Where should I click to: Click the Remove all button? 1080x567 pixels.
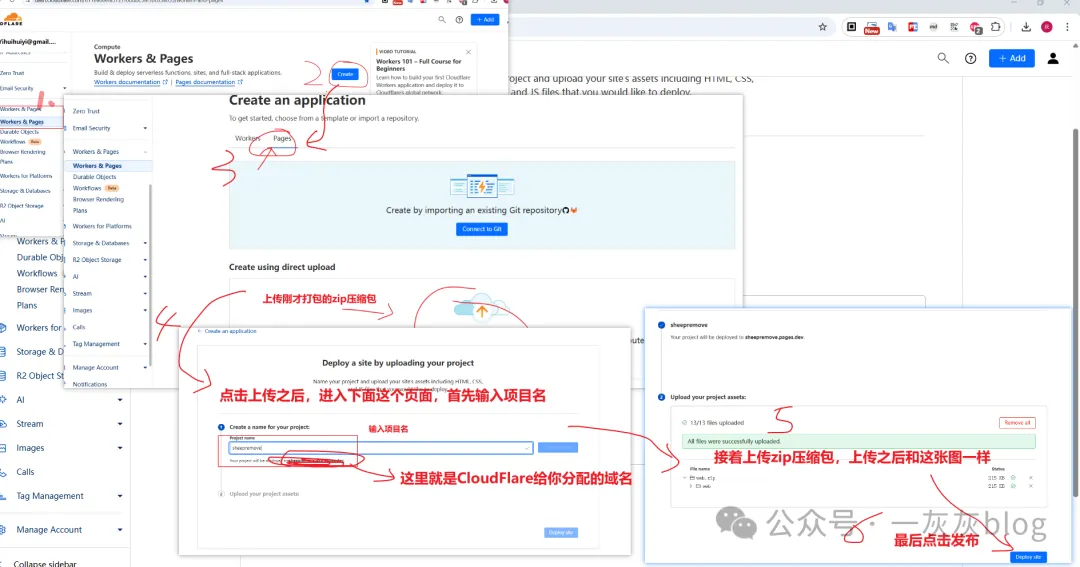tap(1016, 423)
